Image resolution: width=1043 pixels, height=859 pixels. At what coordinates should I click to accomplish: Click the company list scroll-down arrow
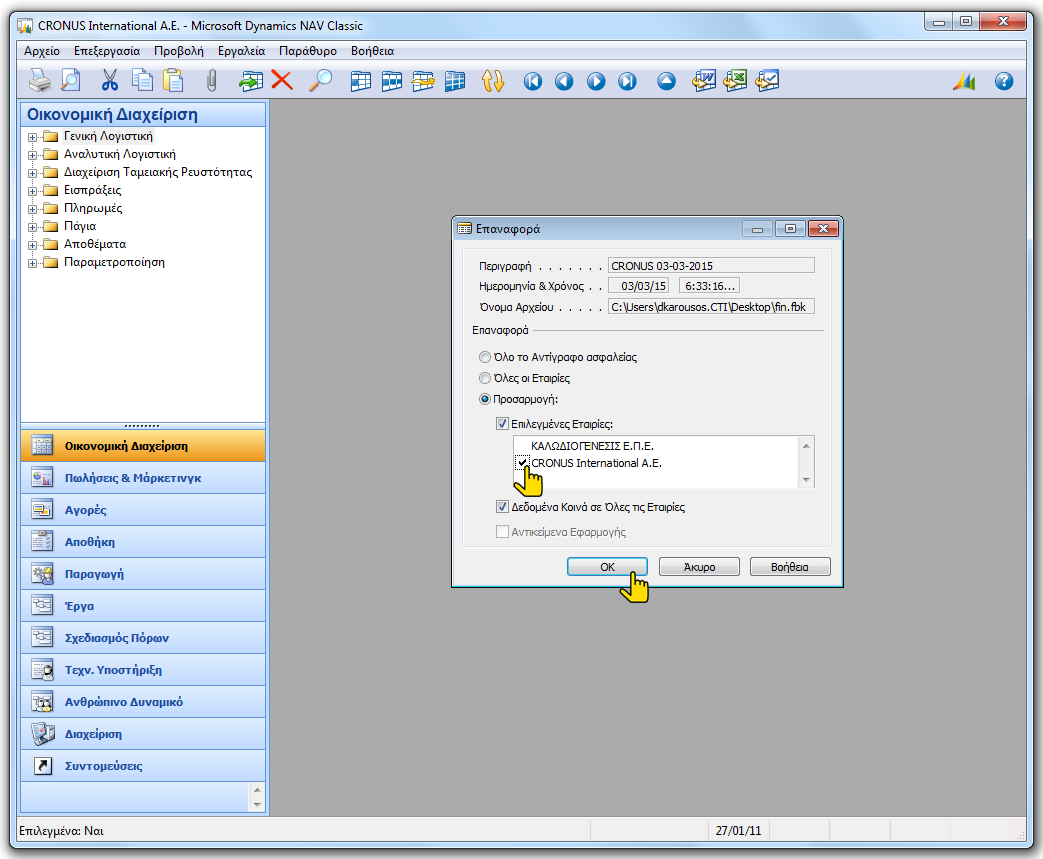coord(806,480)
